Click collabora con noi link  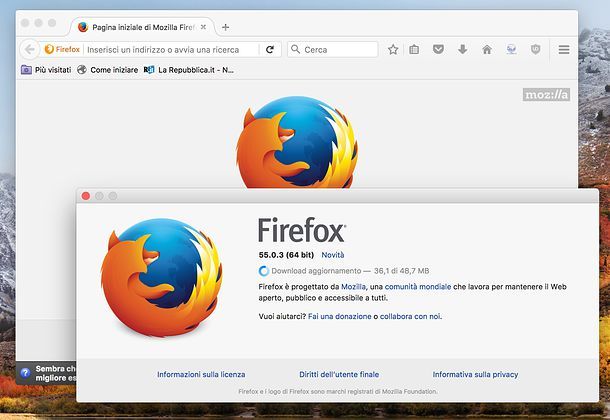[x=410, y=317]
